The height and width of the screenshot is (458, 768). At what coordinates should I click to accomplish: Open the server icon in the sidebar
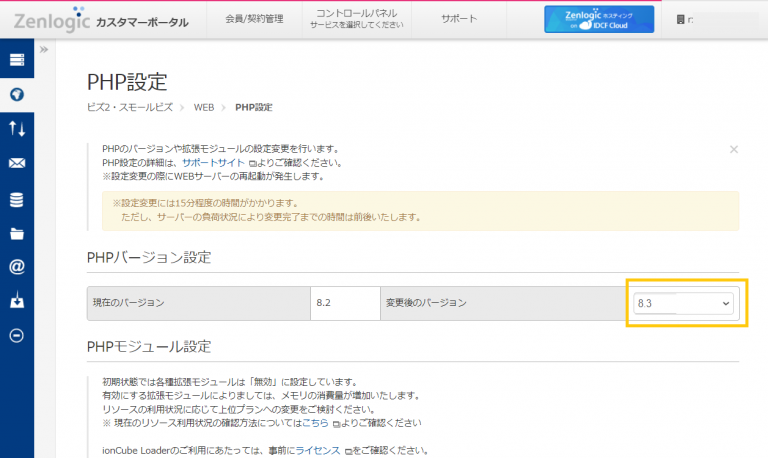pyautogui.click(x=16, y=60)
